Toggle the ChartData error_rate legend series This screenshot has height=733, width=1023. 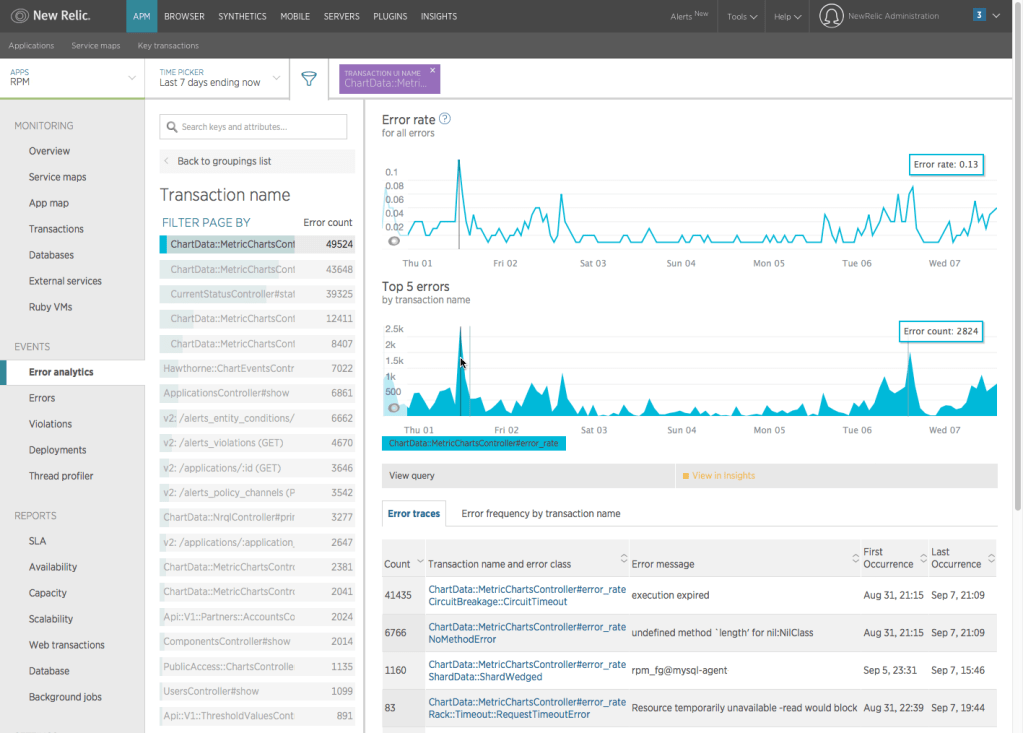click(x=473, y=443)
